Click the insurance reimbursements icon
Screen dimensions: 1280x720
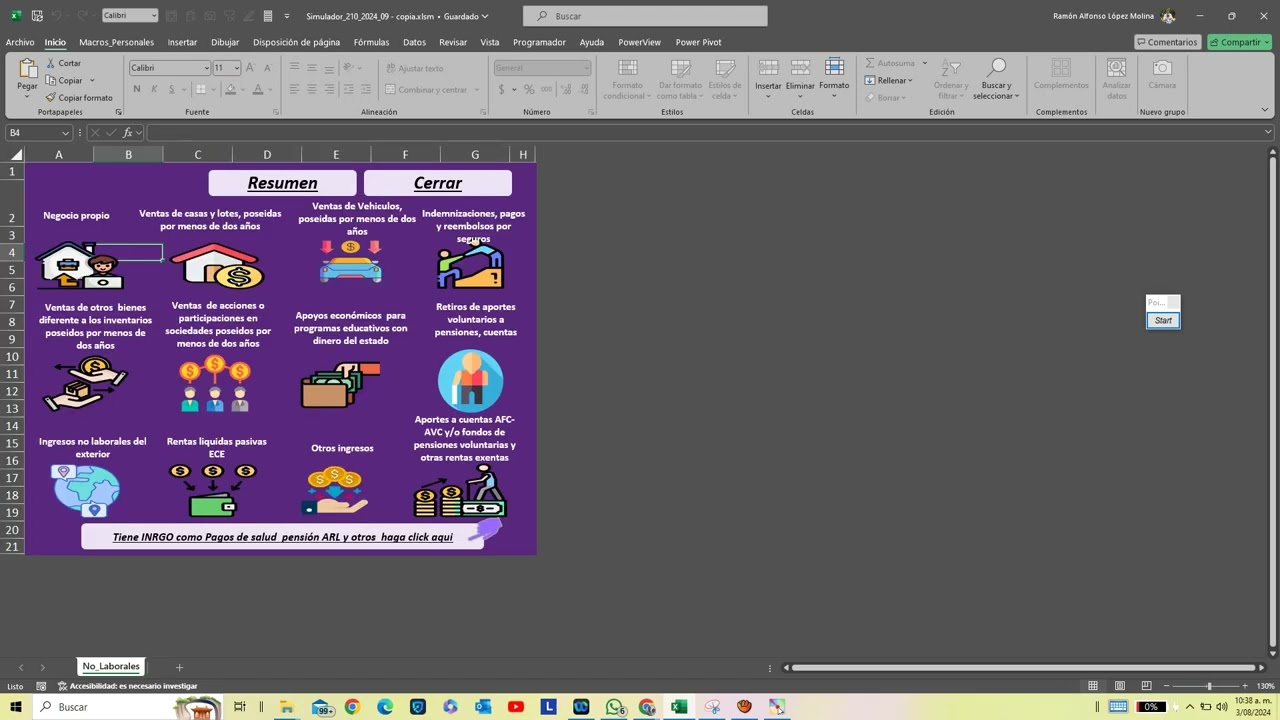click(x=470, y=265)
